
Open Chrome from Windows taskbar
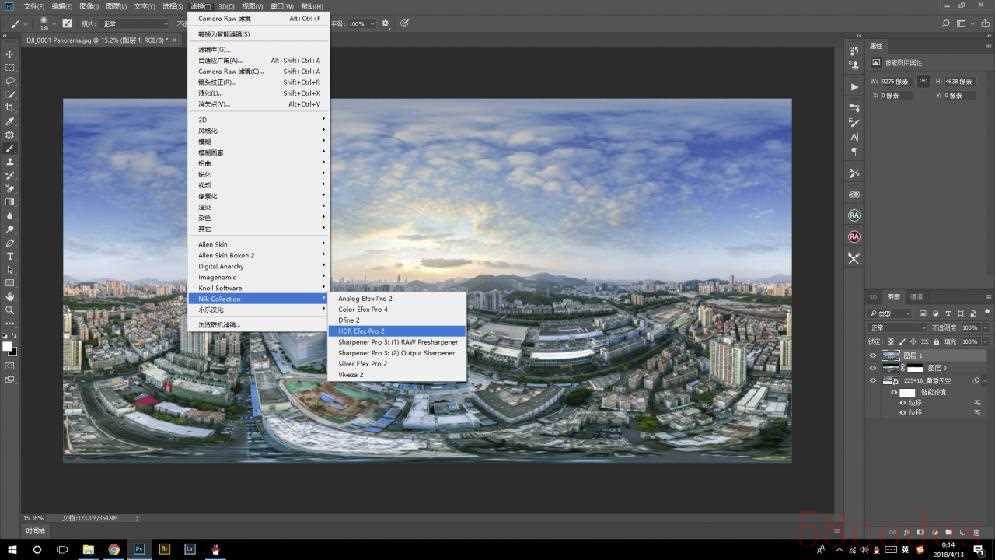[x=114, y=549]
